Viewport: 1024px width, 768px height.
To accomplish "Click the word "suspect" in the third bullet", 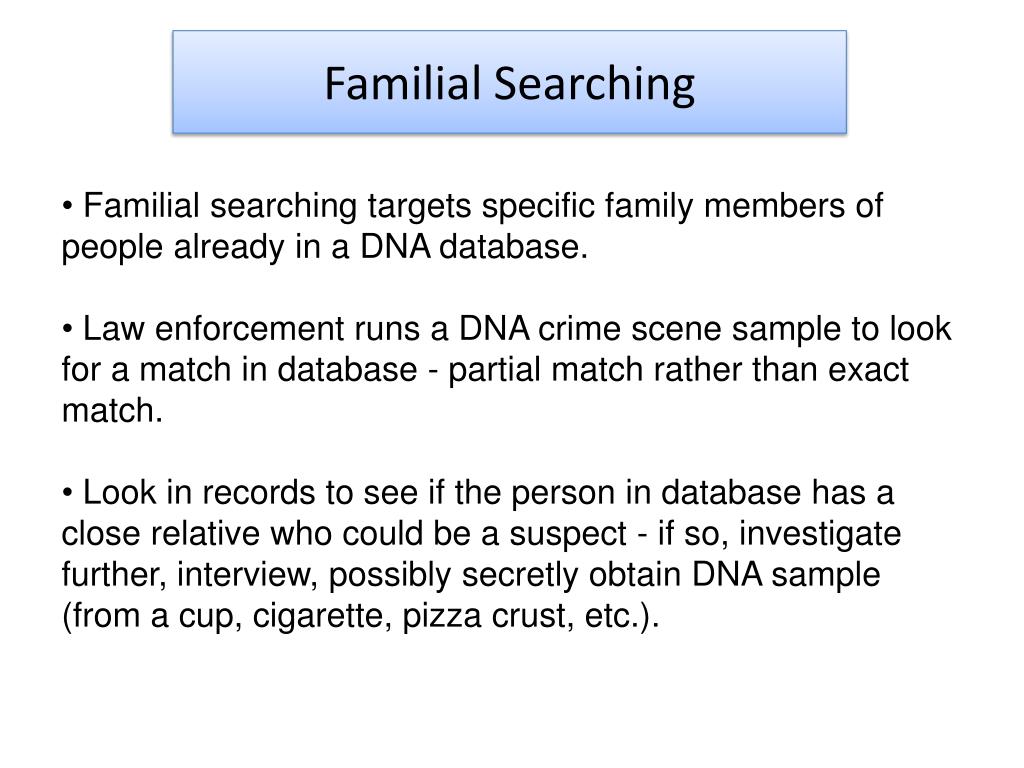I will point(568,534).
